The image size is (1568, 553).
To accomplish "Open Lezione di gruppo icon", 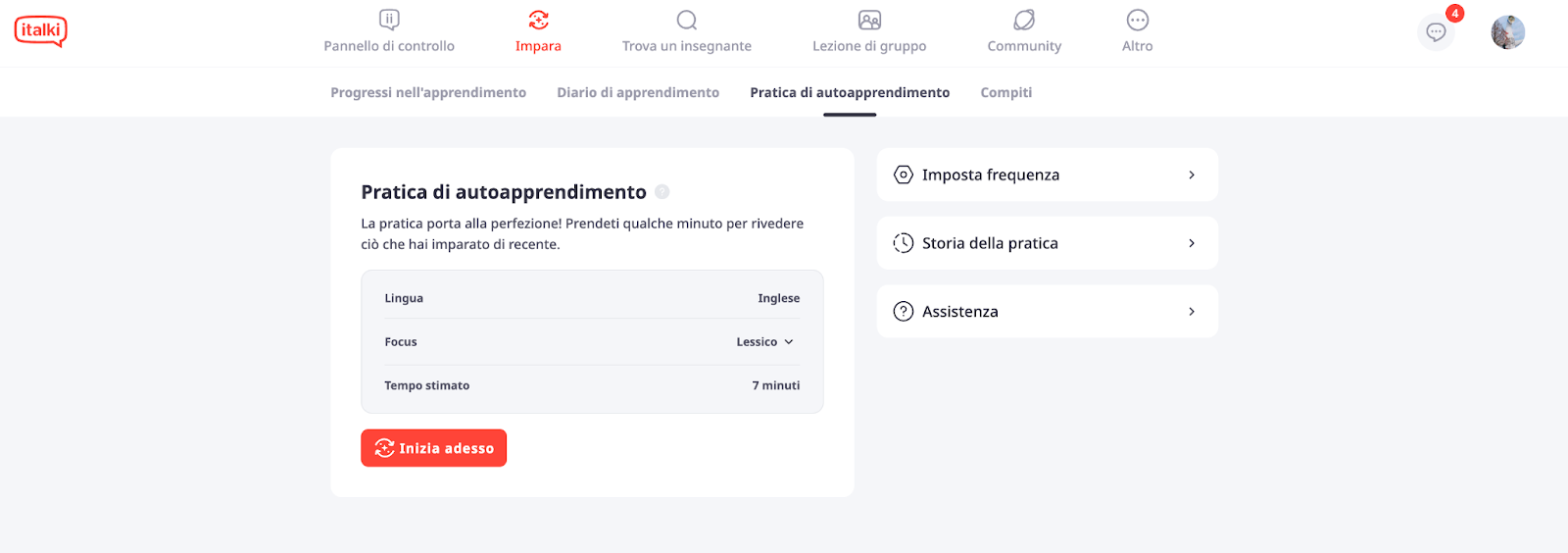I will (869, 20).
